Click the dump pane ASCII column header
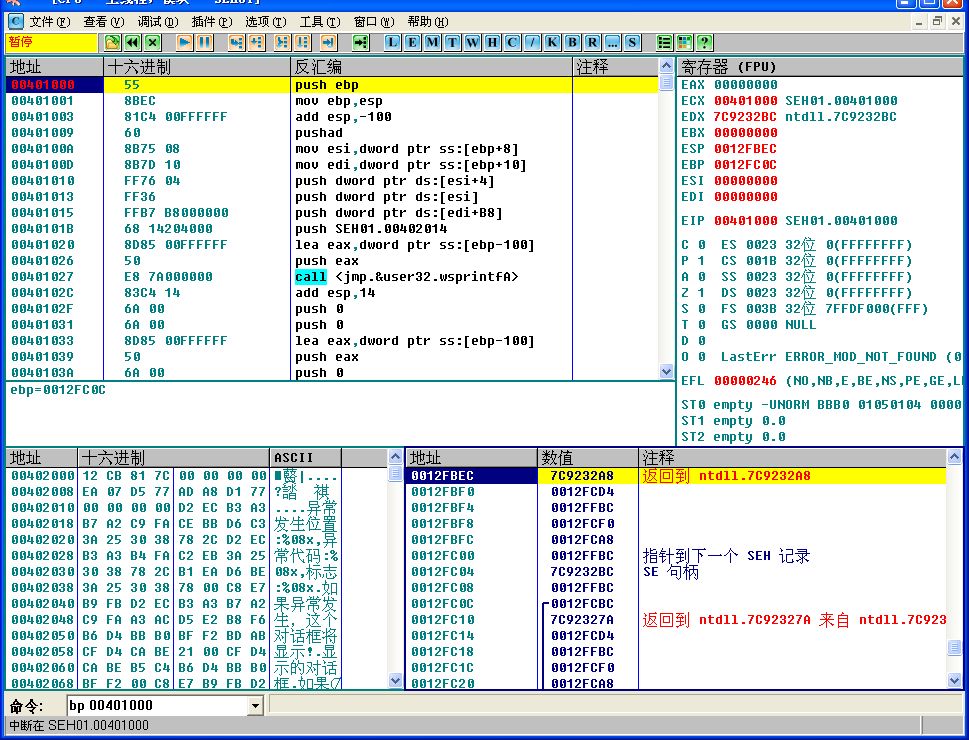 (x=305, y=457)
